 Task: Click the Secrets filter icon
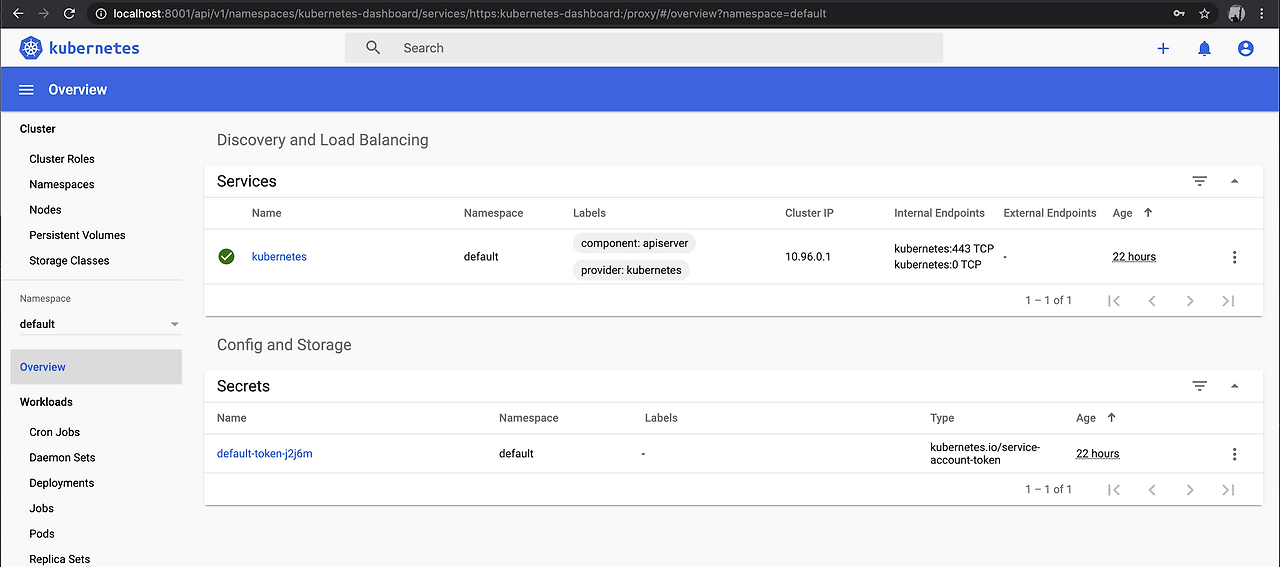coord(1200,386)
